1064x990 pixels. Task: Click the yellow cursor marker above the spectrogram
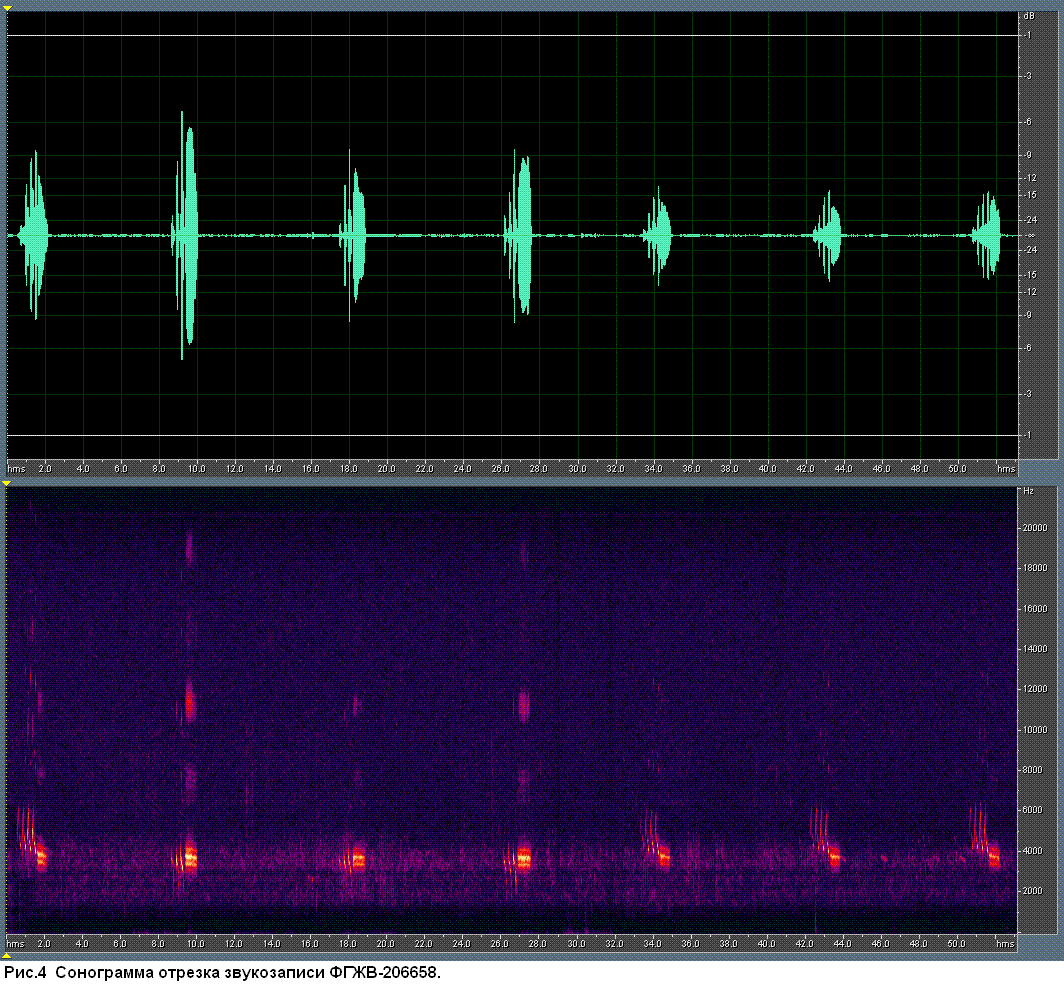coord(7,485)
